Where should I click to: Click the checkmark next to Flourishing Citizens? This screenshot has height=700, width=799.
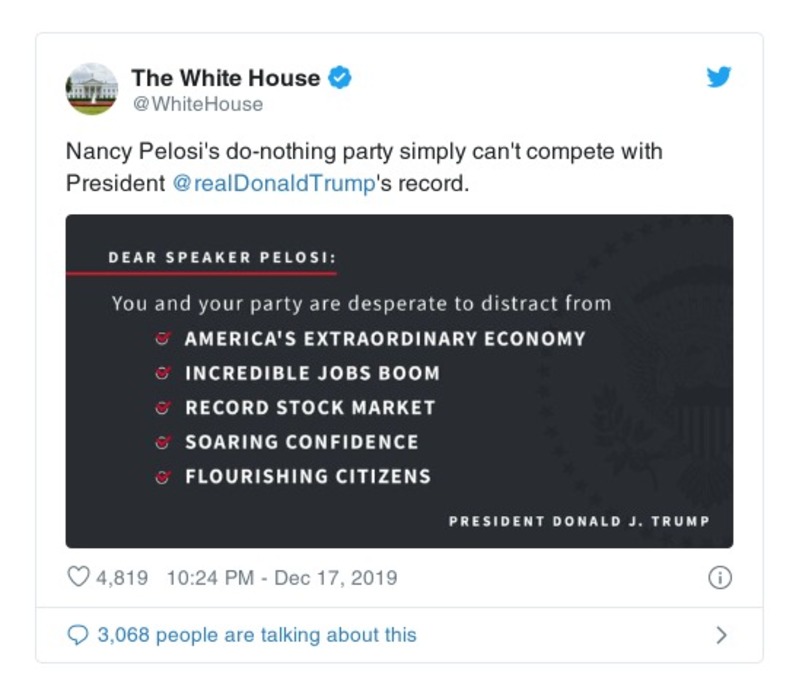pyautogui.click(x=162, y=477)
